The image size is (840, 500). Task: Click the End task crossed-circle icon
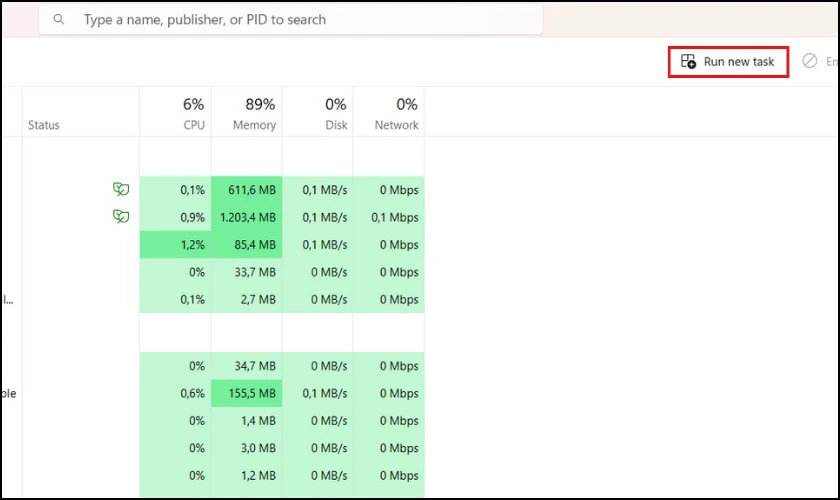(809, 61)
